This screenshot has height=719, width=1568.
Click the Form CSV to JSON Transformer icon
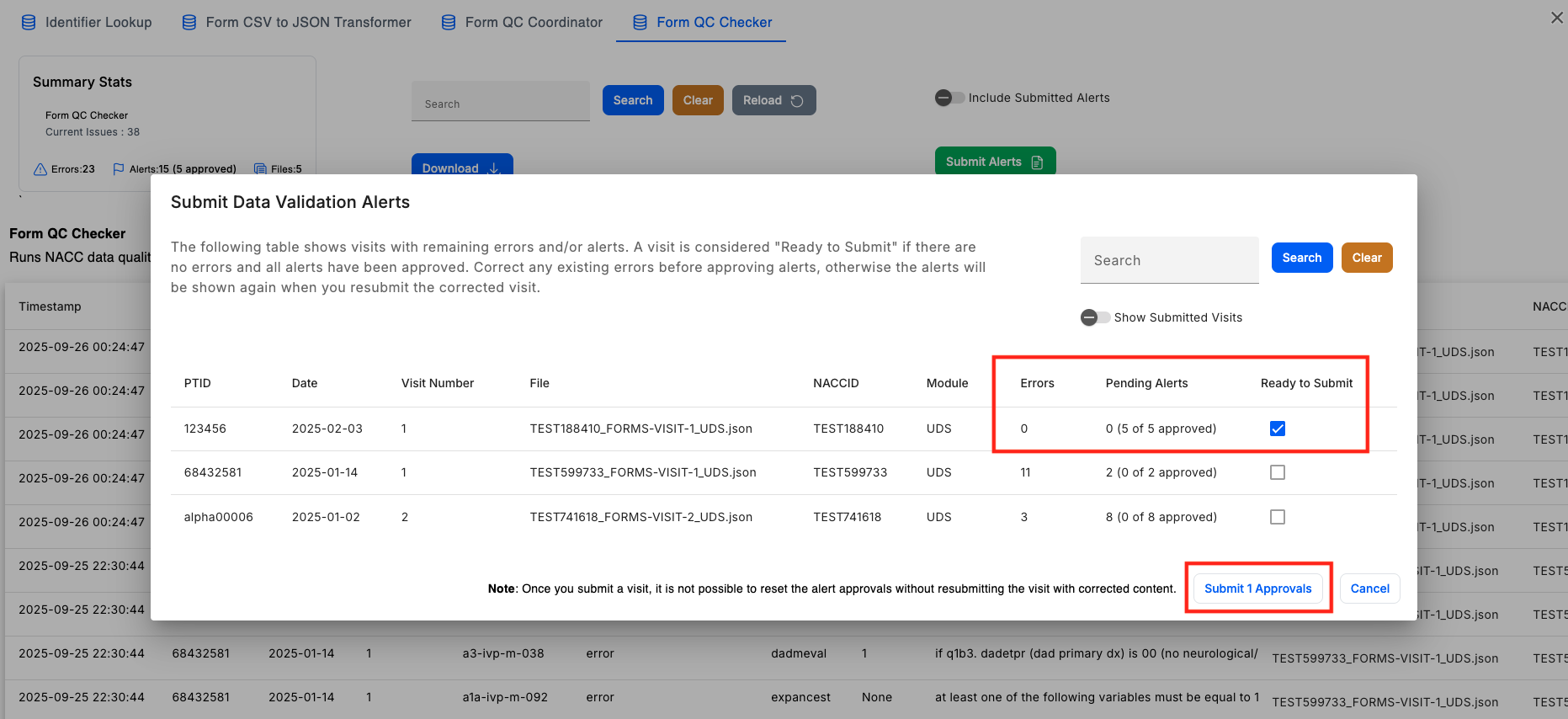[189, 23]
